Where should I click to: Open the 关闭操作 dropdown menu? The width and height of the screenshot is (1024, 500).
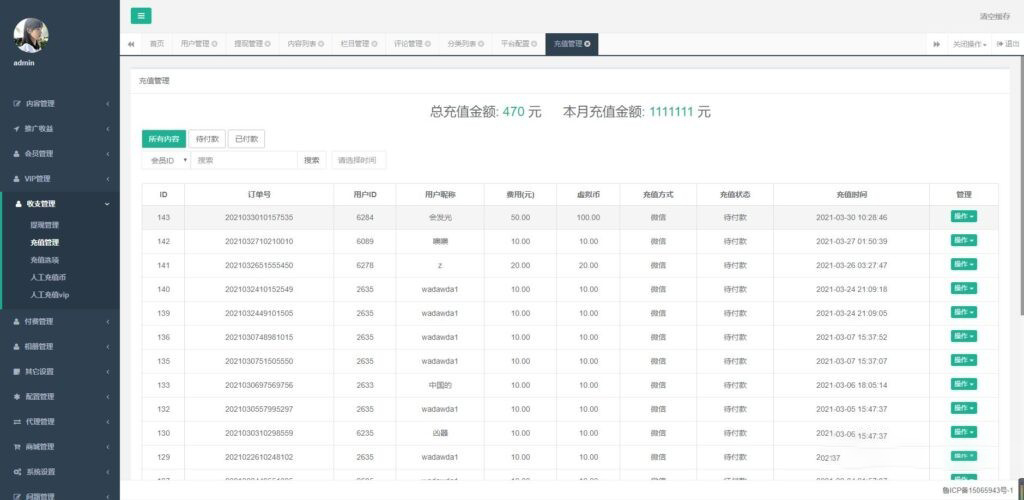(969, 44)
